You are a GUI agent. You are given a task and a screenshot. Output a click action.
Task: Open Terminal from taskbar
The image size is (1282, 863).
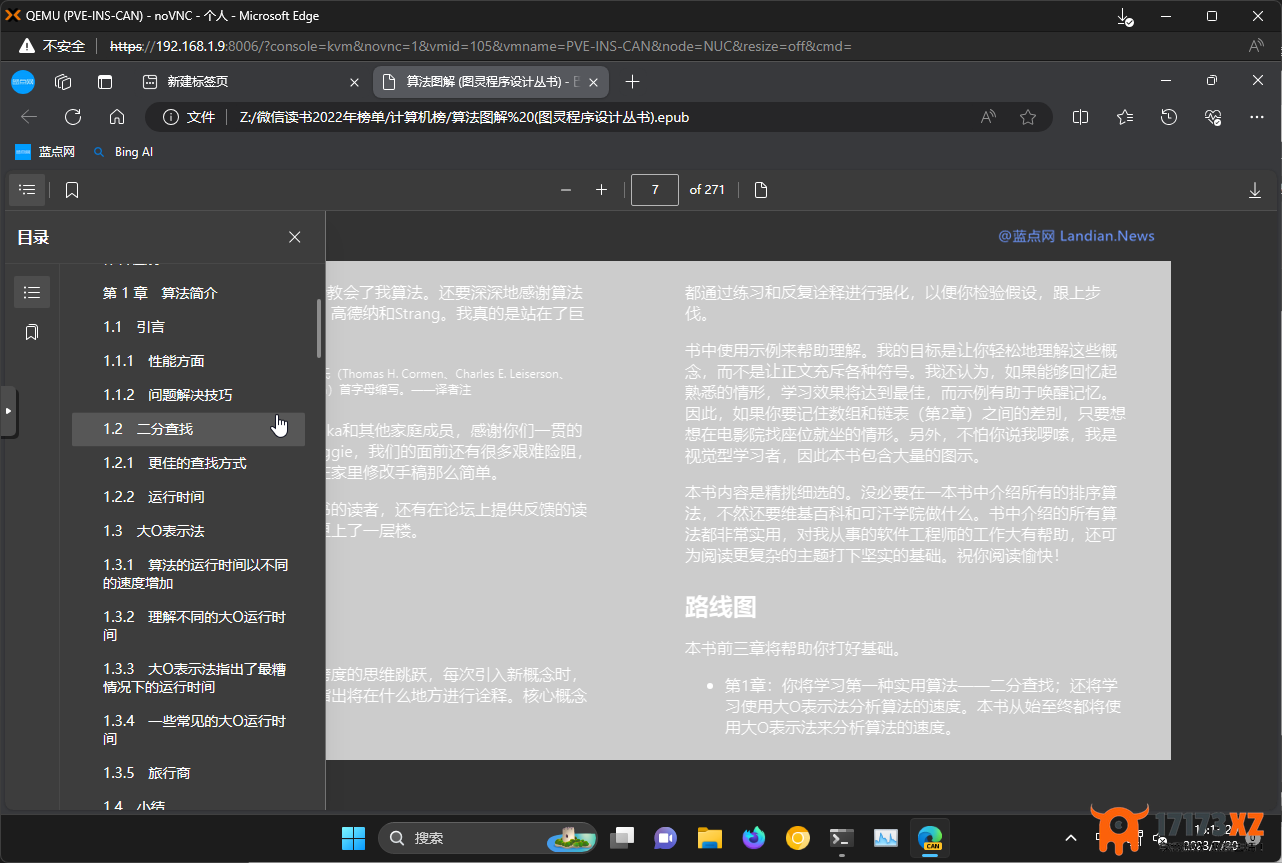coord(842,838)
